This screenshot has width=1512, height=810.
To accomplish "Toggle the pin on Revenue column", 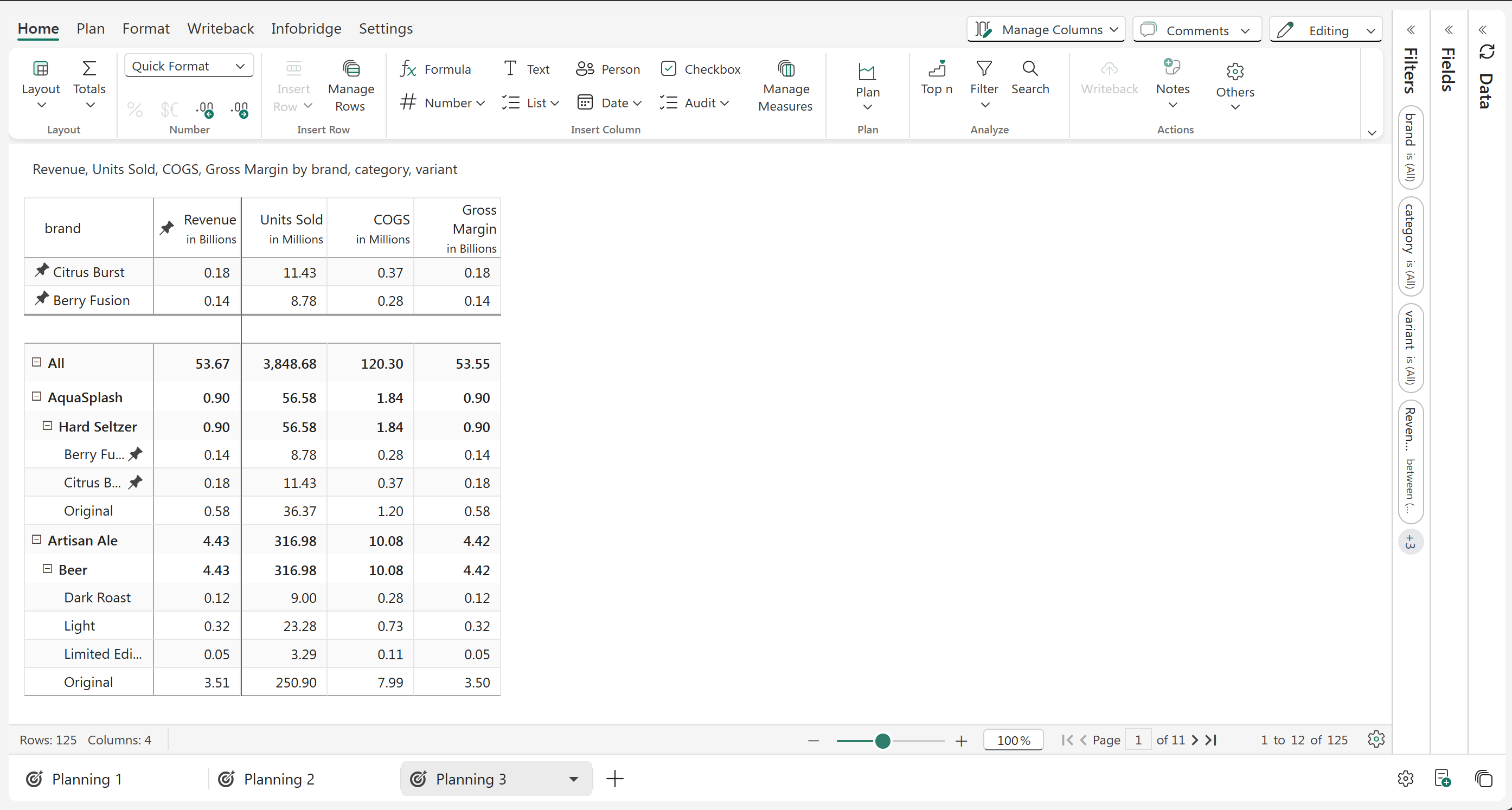I will [166, 228].
